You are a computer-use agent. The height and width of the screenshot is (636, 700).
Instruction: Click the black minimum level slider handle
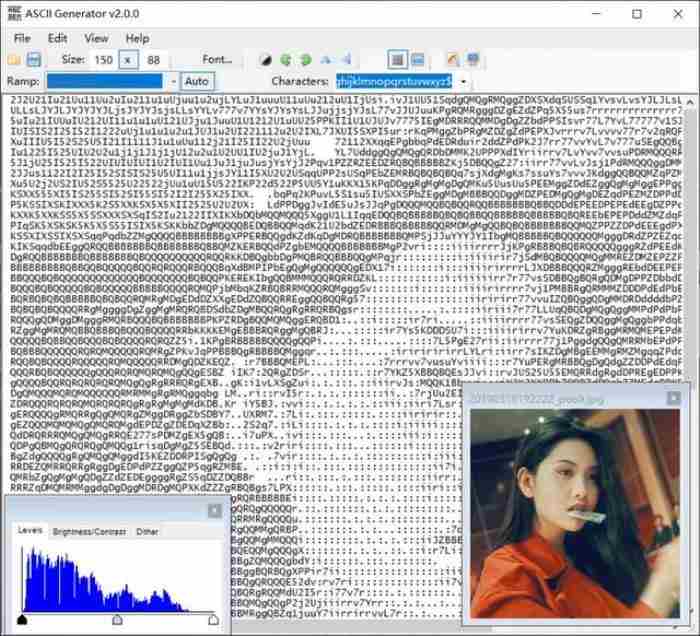22,619
